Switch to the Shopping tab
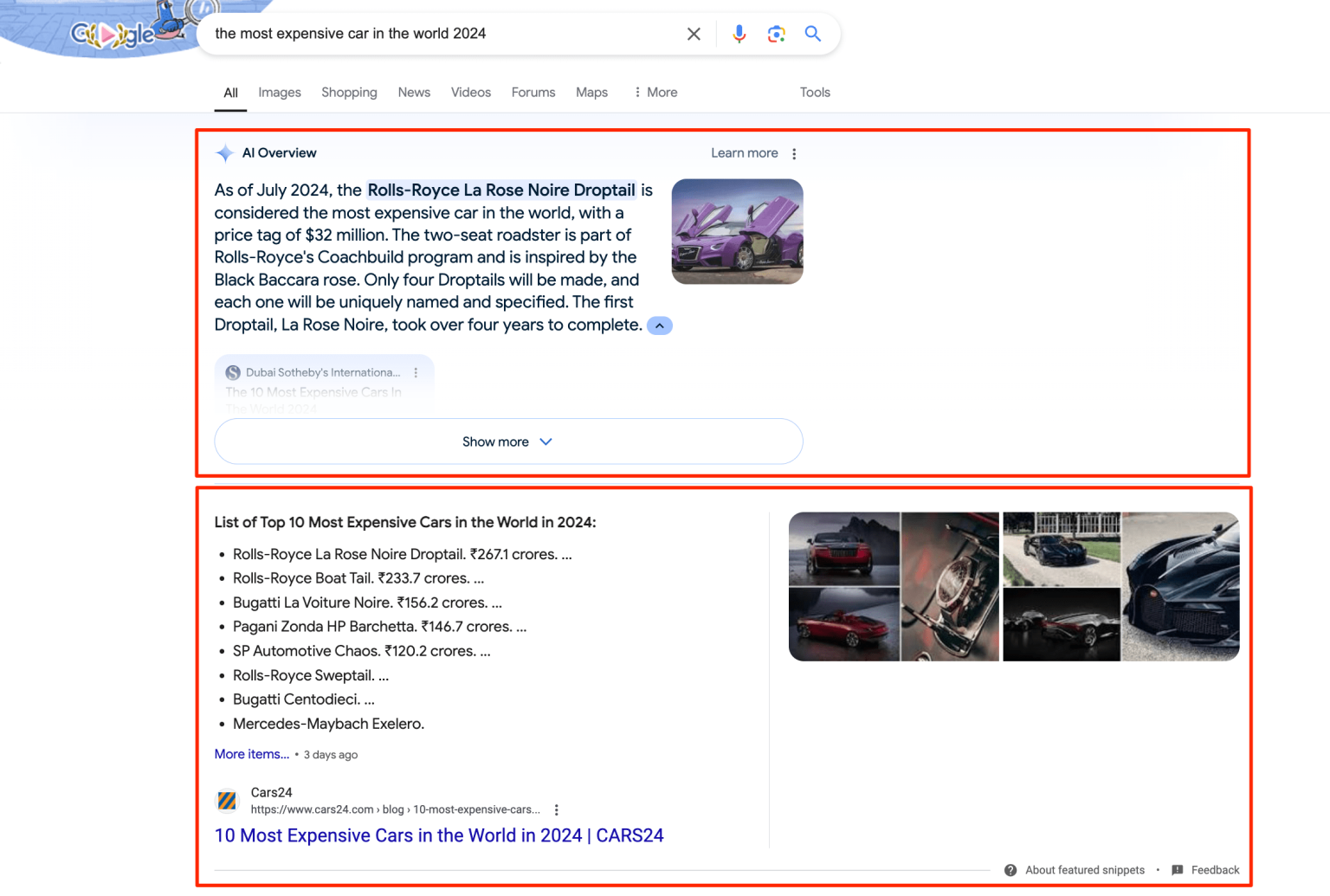This screenshot has width=1330, height=896. [349, 92]
